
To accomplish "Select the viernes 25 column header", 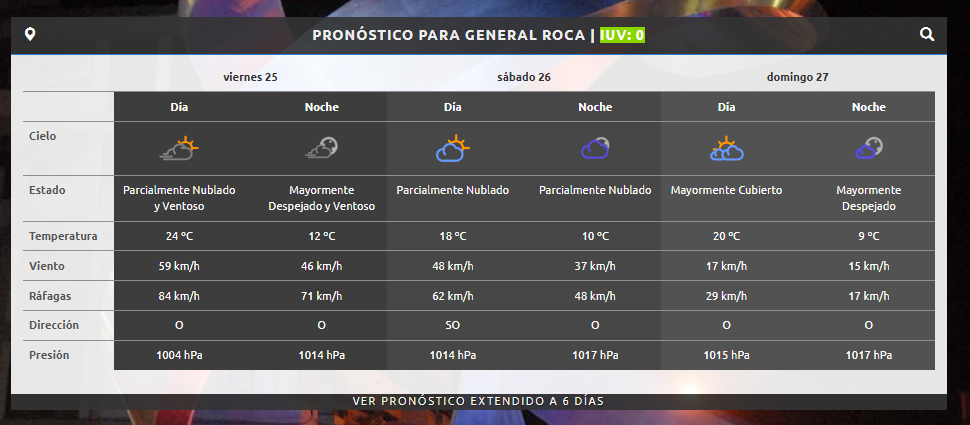I will [250, 77].
